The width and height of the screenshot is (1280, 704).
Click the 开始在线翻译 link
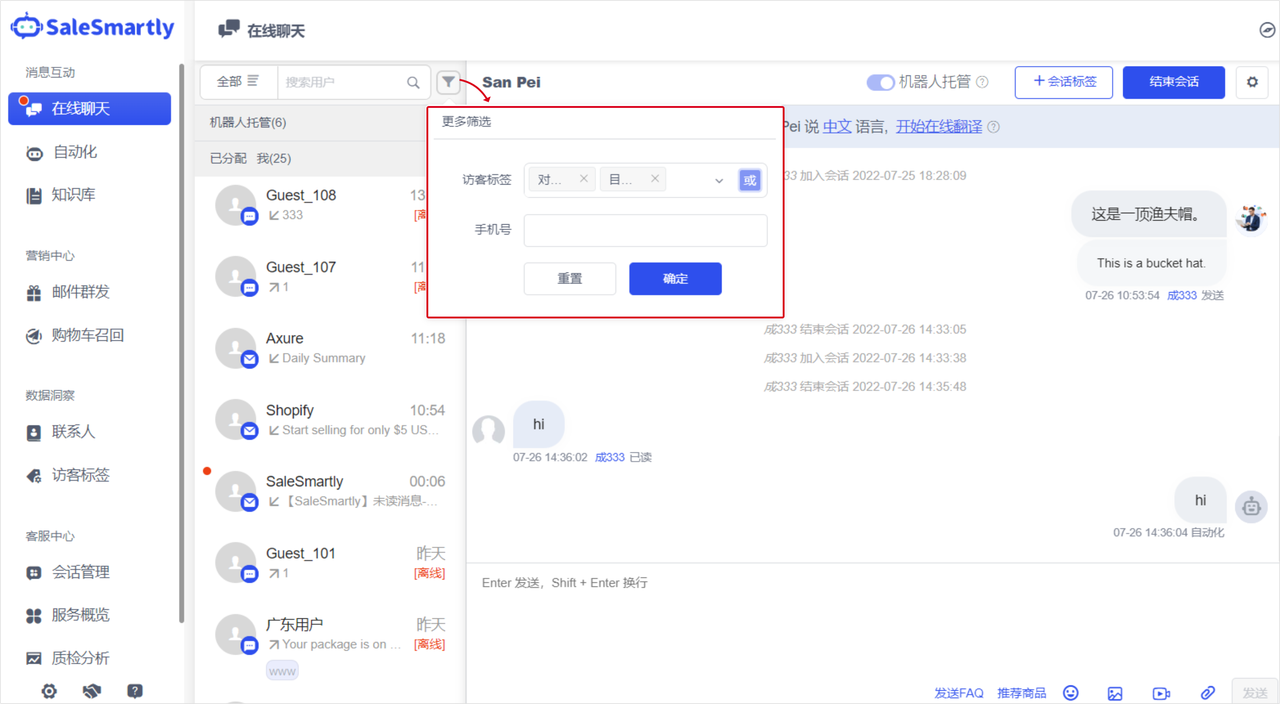coord(938,127)
